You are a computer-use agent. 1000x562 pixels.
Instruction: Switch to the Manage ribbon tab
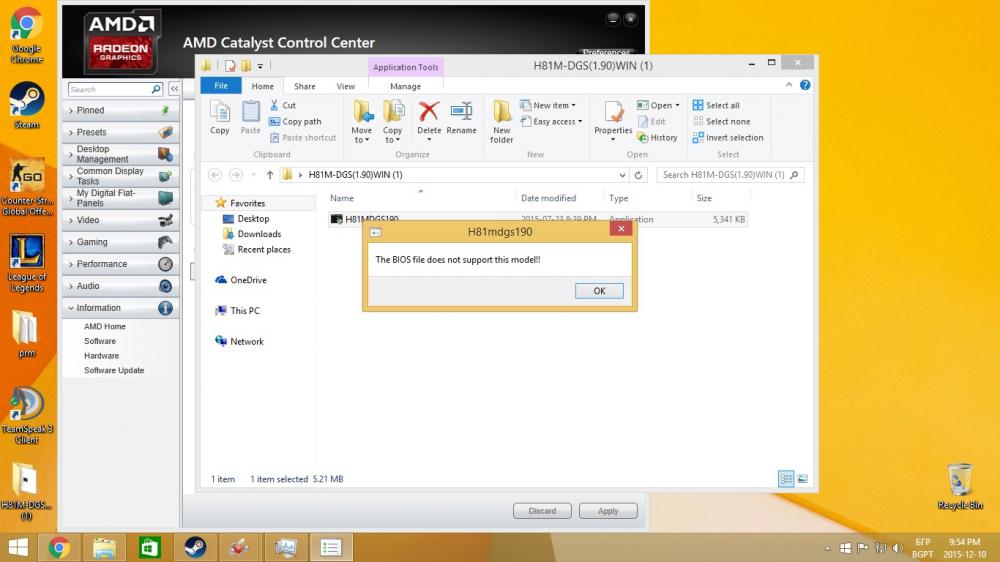pos(405,86)
